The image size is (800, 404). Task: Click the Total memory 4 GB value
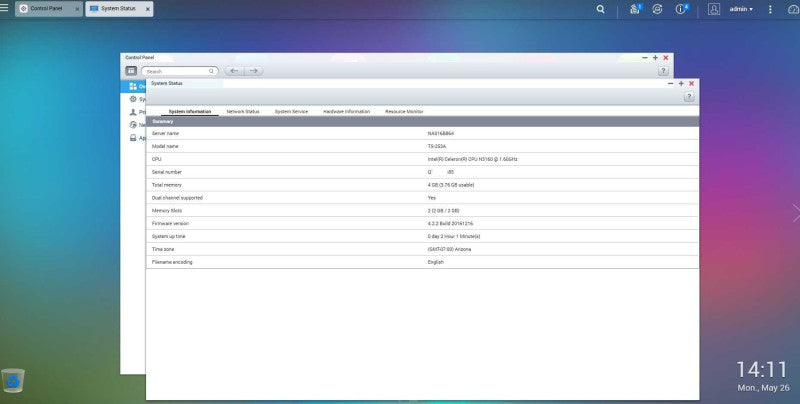451,185
